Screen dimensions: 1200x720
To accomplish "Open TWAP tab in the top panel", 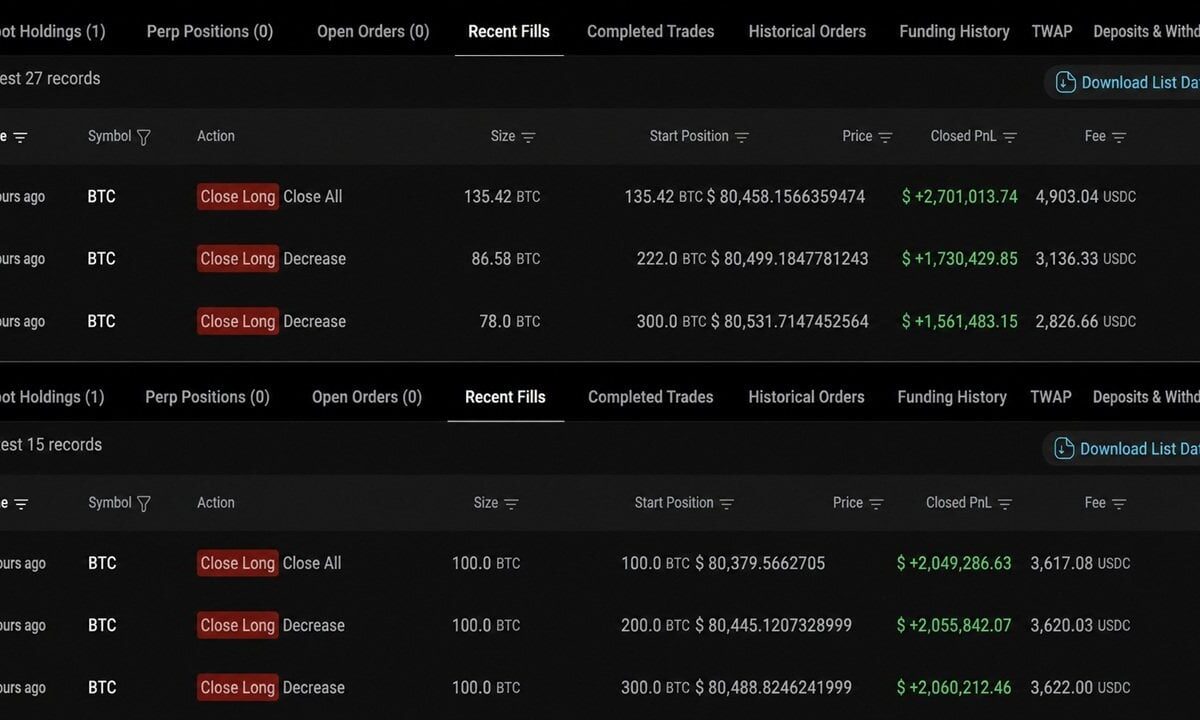I will point(1052,31).
